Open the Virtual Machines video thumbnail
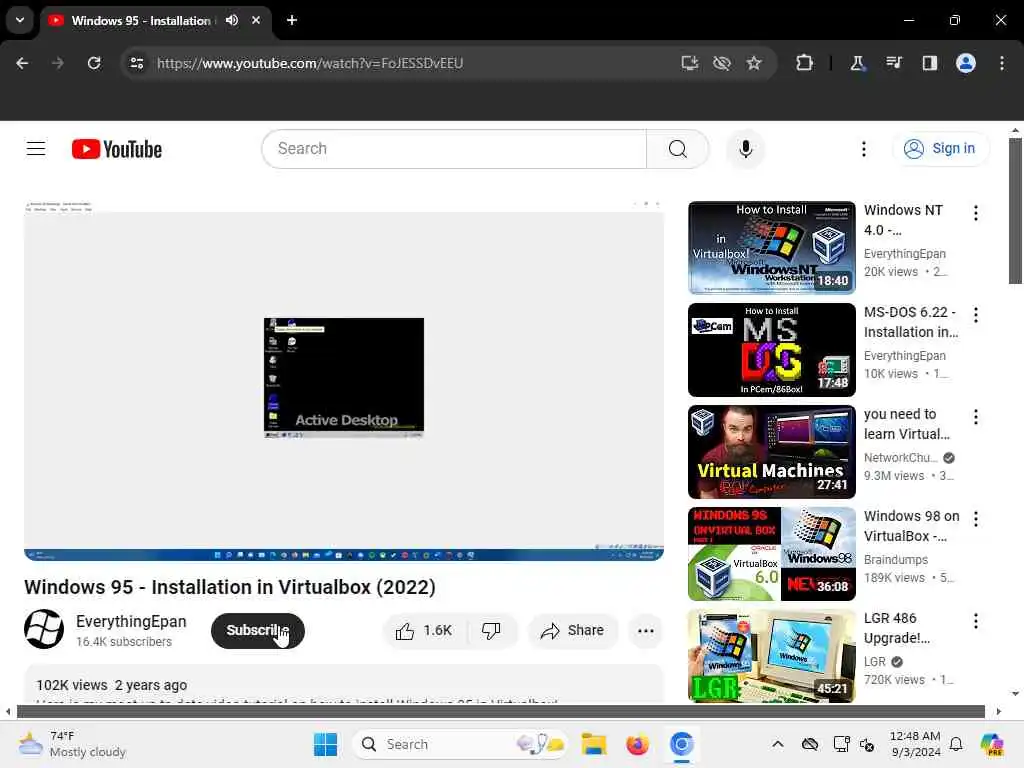 coord(771,452)
